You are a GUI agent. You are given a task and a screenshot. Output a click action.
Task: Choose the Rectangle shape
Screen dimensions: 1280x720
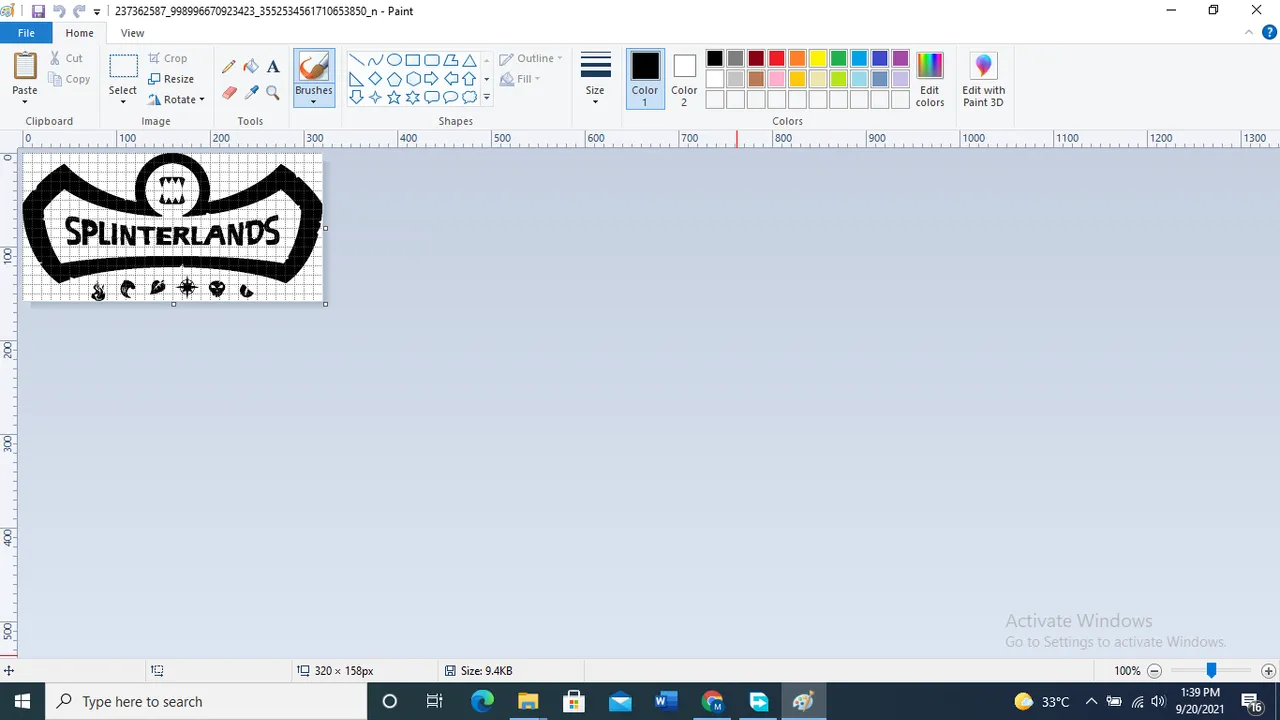tap(413, 60)
